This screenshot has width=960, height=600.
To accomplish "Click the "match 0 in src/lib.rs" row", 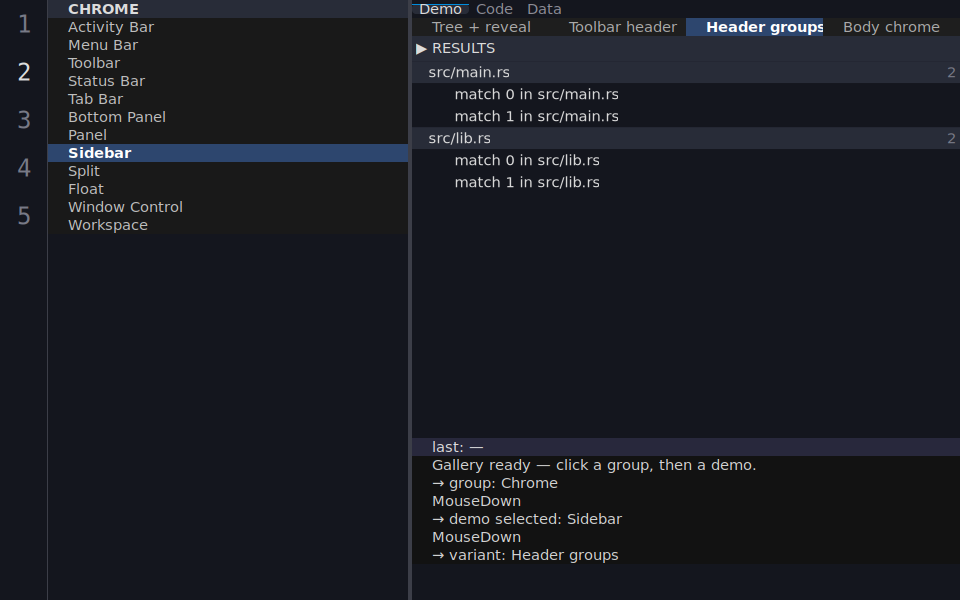I will point(686,160).
